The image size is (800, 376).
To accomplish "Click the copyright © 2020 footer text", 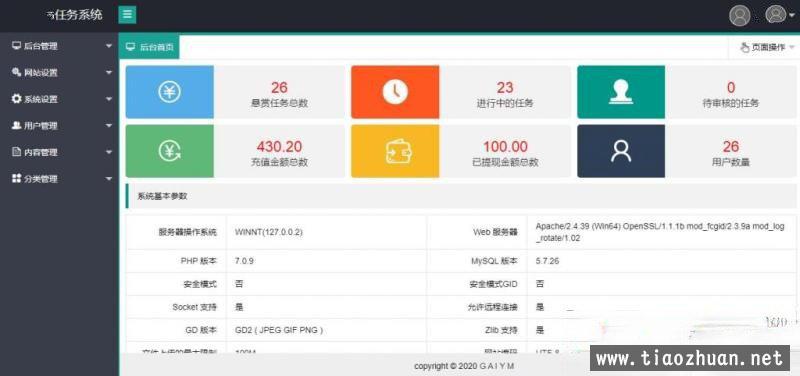I will tap(464, 366).
